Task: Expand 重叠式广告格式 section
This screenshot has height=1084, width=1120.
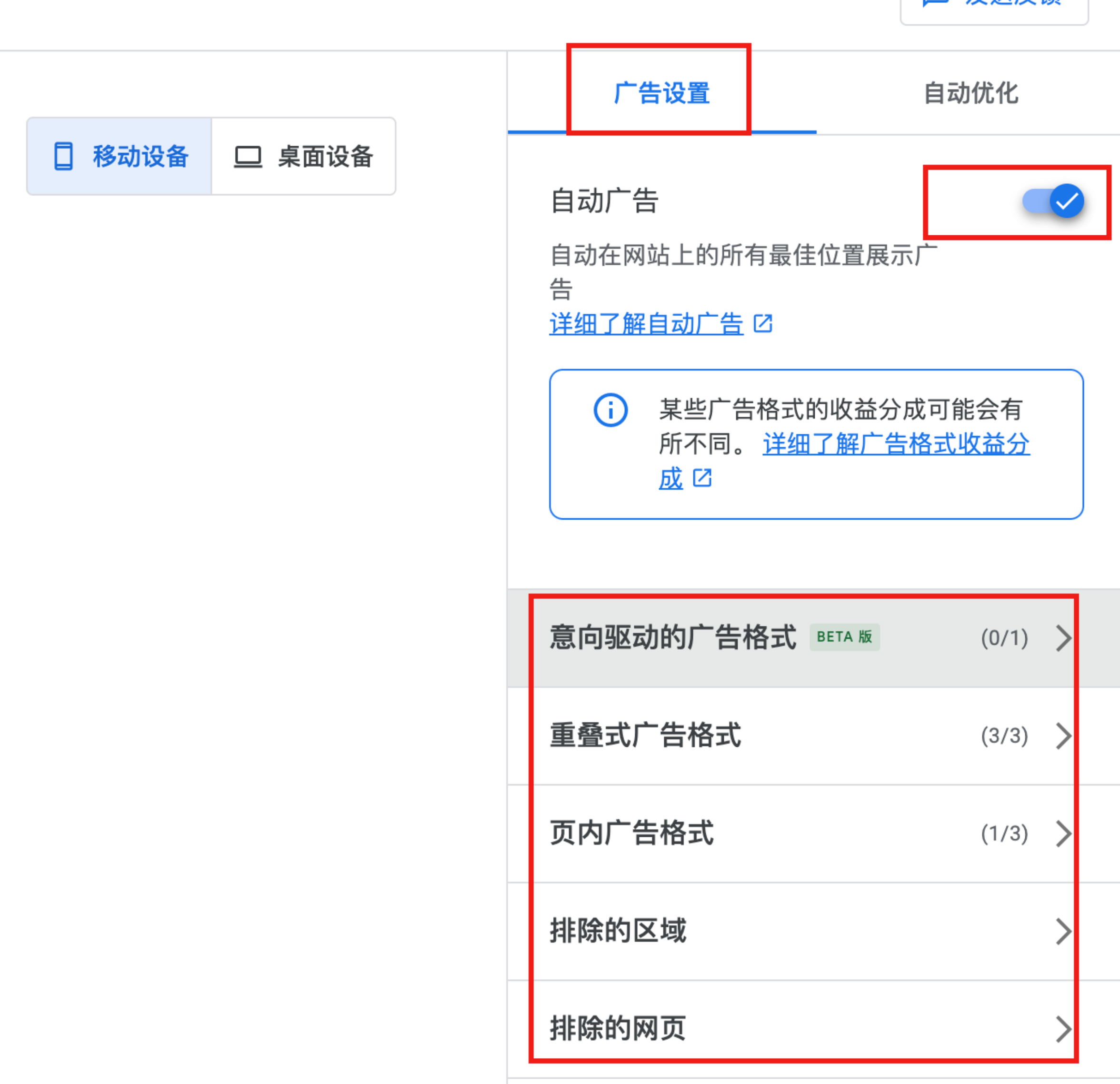Action: 813,736
